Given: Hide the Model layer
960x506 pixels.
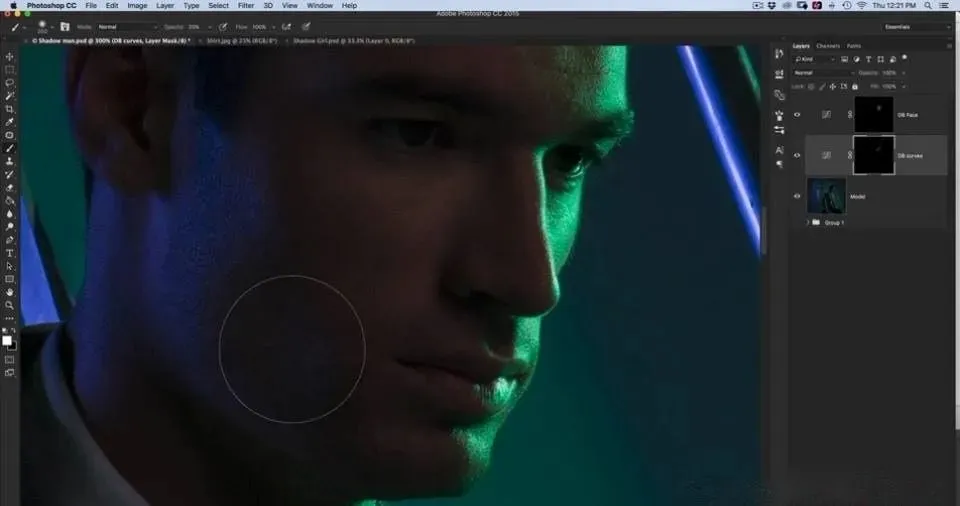Looking at the screenshot, I should tap(797, 196).
